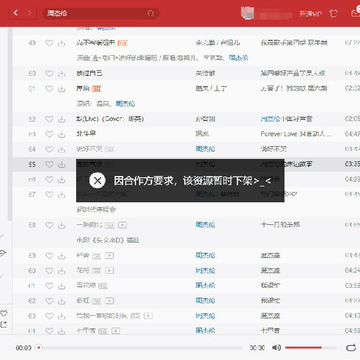360x360 pixels.
Task: Download song number 63
Action: (x=62, y=316)
